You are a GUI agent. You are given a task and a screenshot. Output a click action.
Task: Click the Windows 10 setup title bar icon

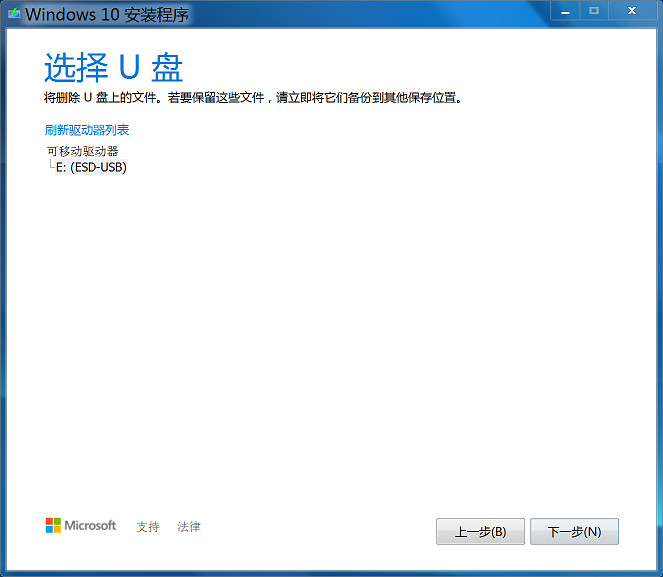pyautogui.click(x=14, y=13)
